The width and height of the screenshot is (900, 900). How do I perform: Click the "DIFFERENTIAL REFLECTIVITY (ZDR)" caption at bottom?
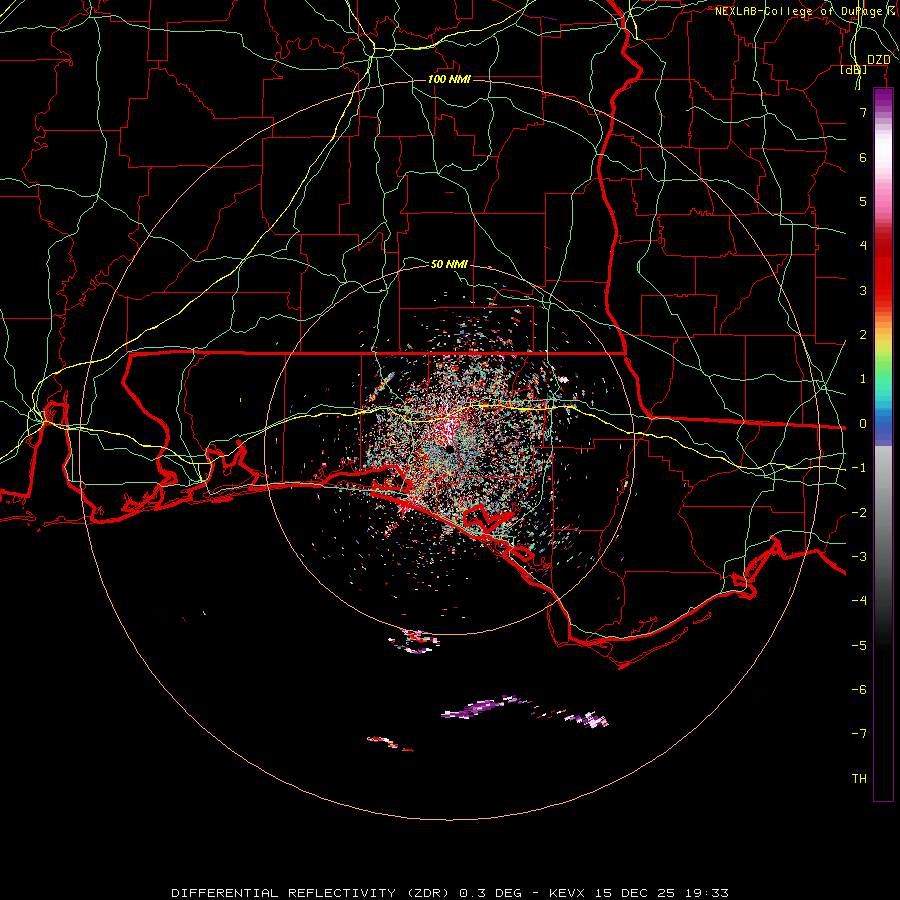(311, 893)
